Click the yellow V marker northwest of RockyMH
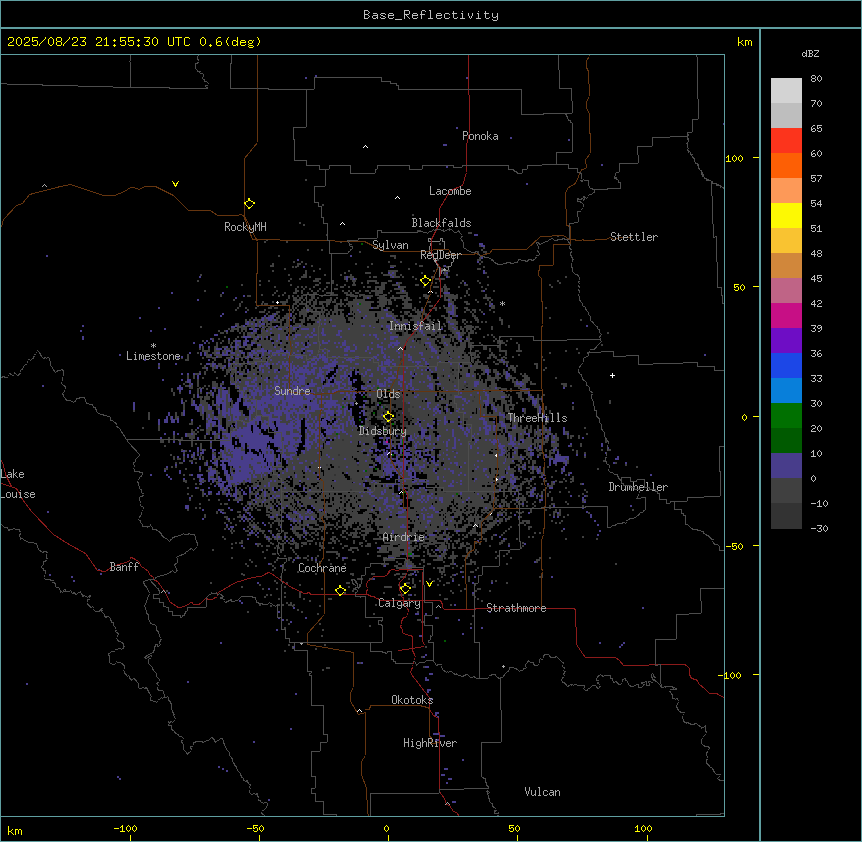 tap(175, 184)
